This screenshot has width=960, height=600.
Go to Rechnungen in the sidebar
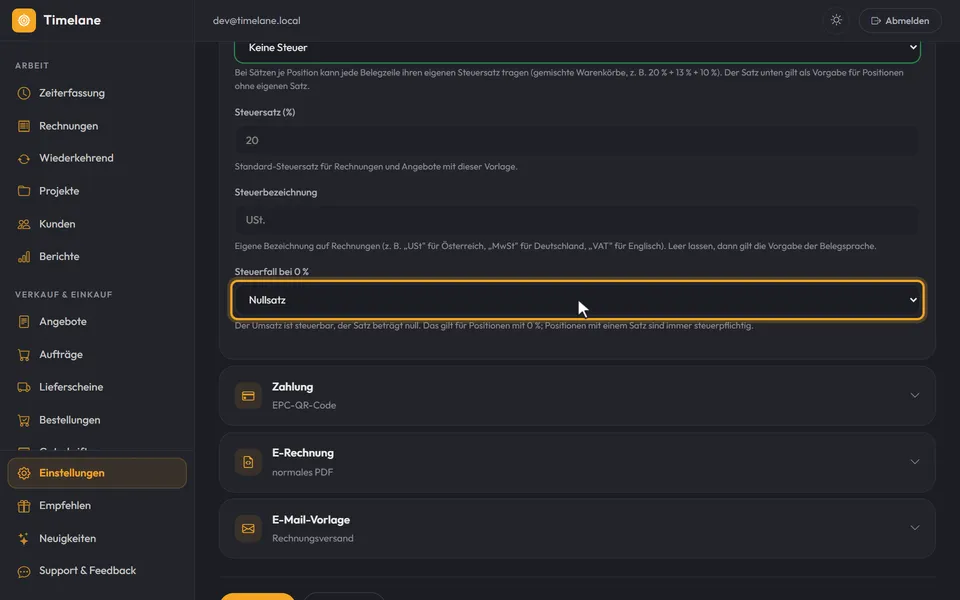pyautogui.click(x=97, y=126)
